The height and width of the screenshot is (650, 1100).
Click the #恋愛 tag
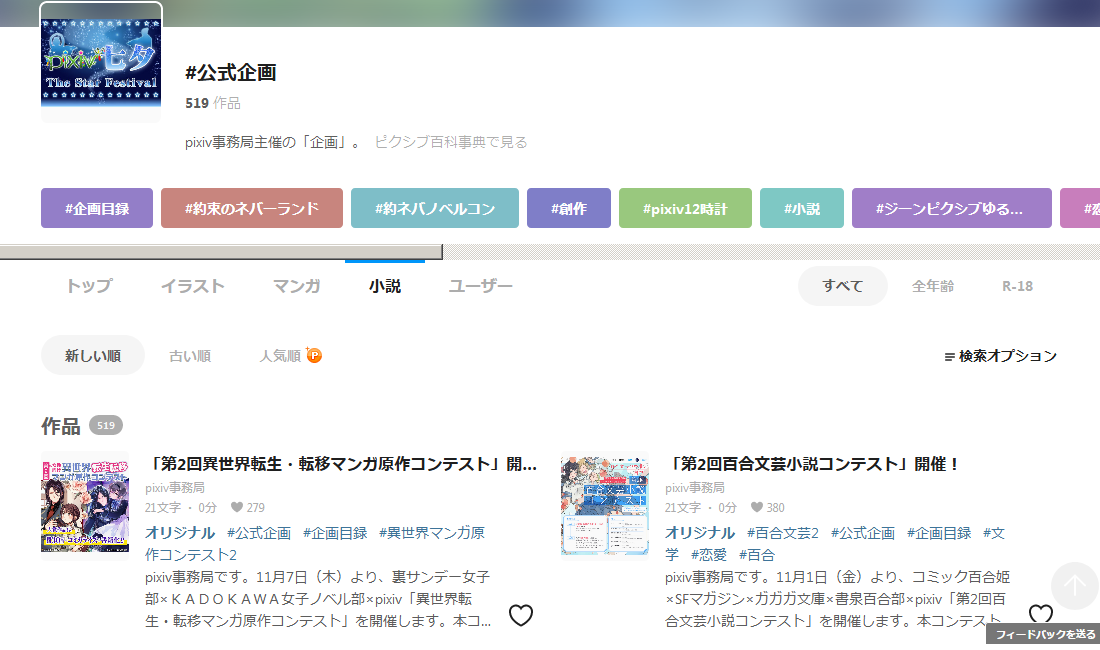pyautogui.click(x=709, y=555)
